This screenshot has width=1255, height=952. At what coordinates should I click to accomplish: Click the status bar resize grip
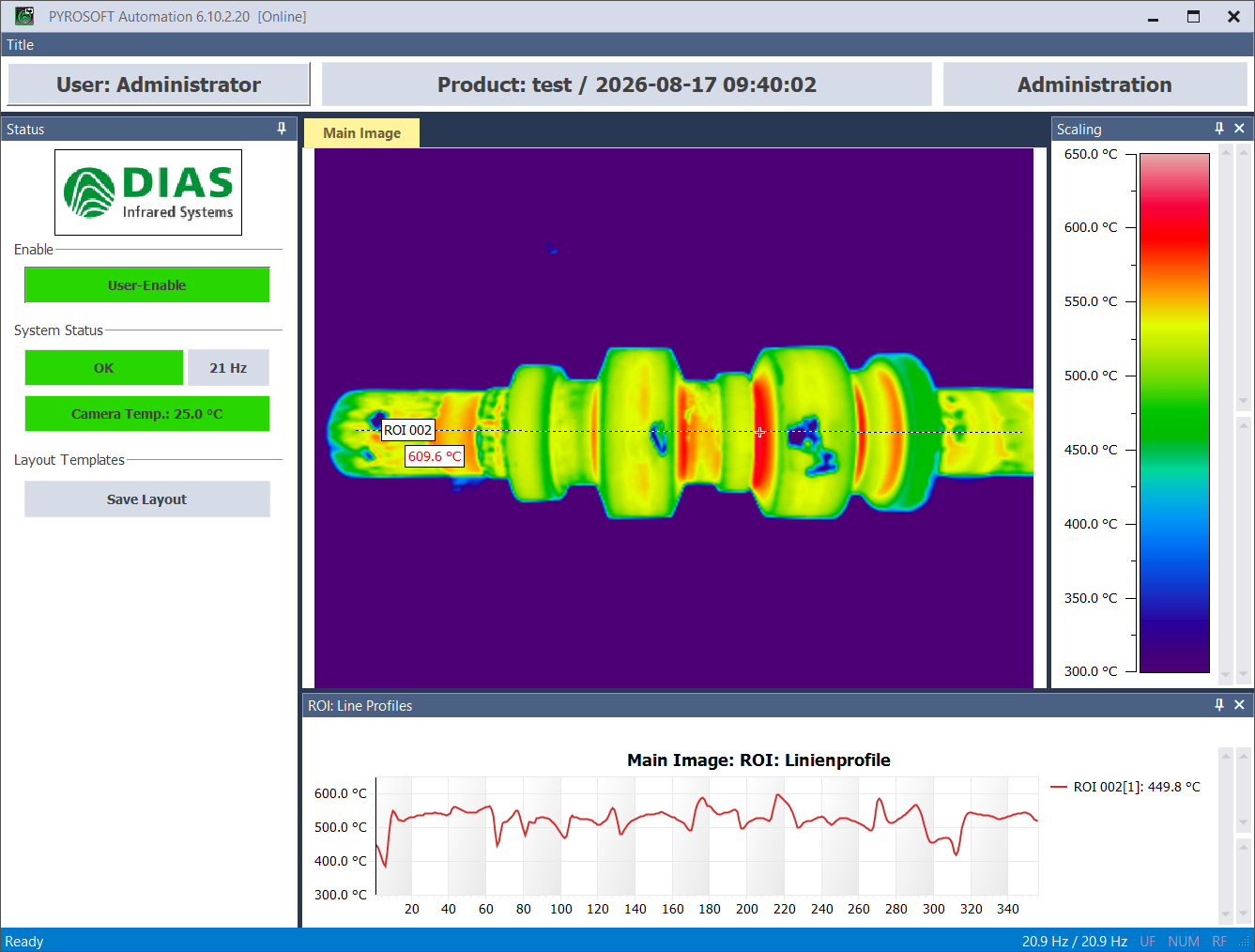coord(1245,942)
